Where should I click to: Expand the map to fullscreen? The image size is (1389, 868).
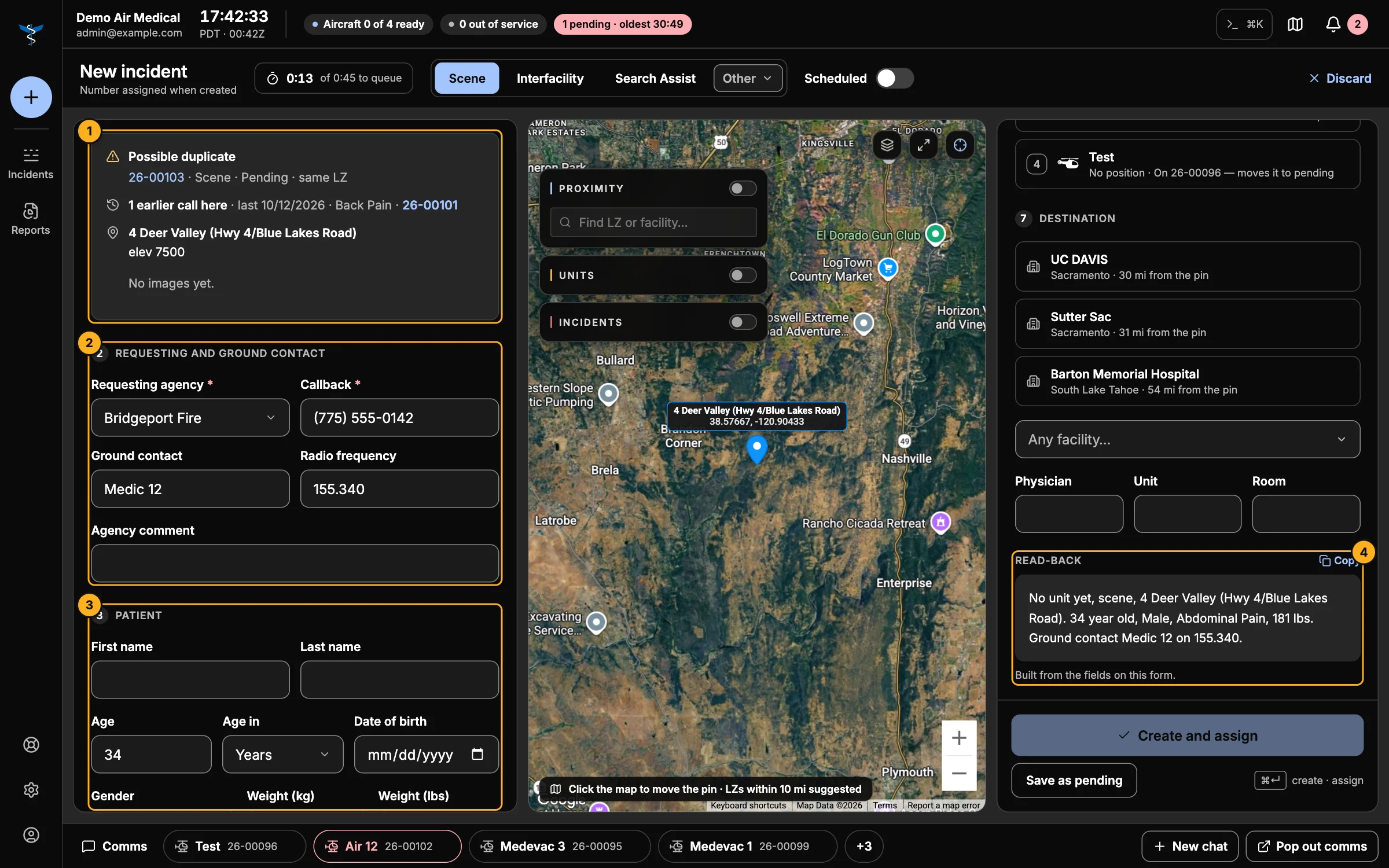923,145
